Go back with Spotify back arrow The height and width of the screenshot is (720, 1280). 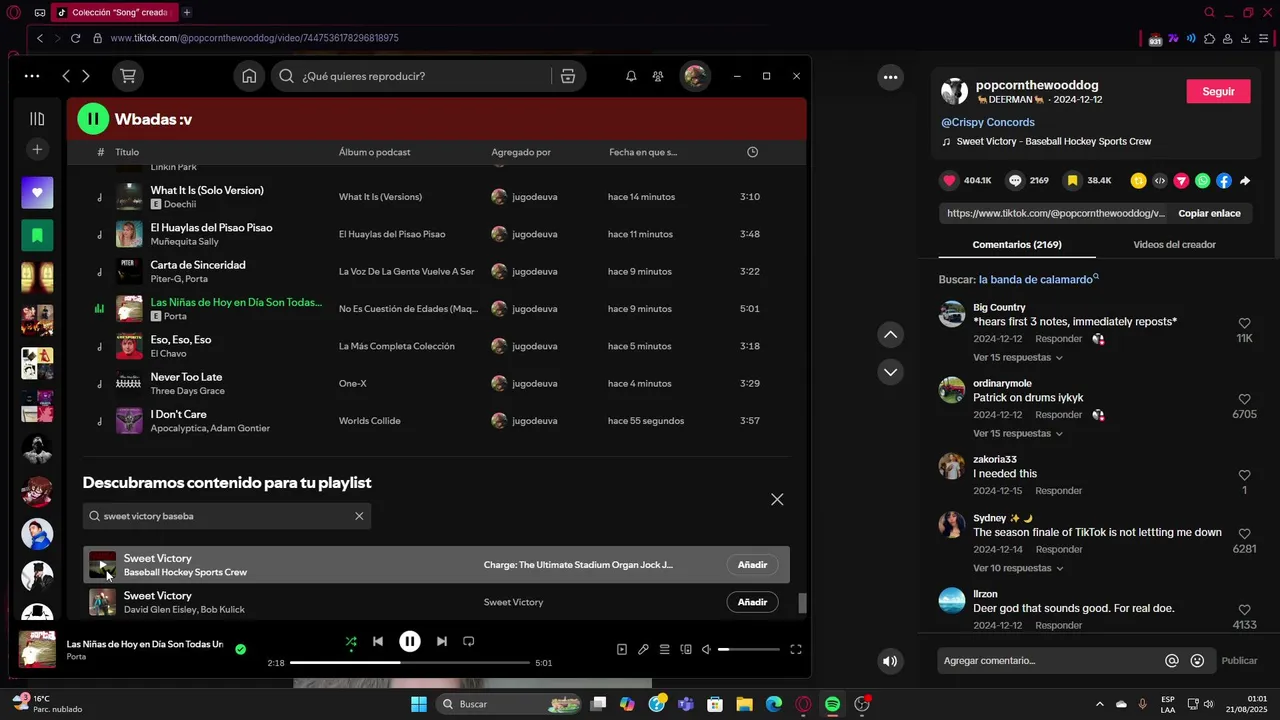pos(66,76)
